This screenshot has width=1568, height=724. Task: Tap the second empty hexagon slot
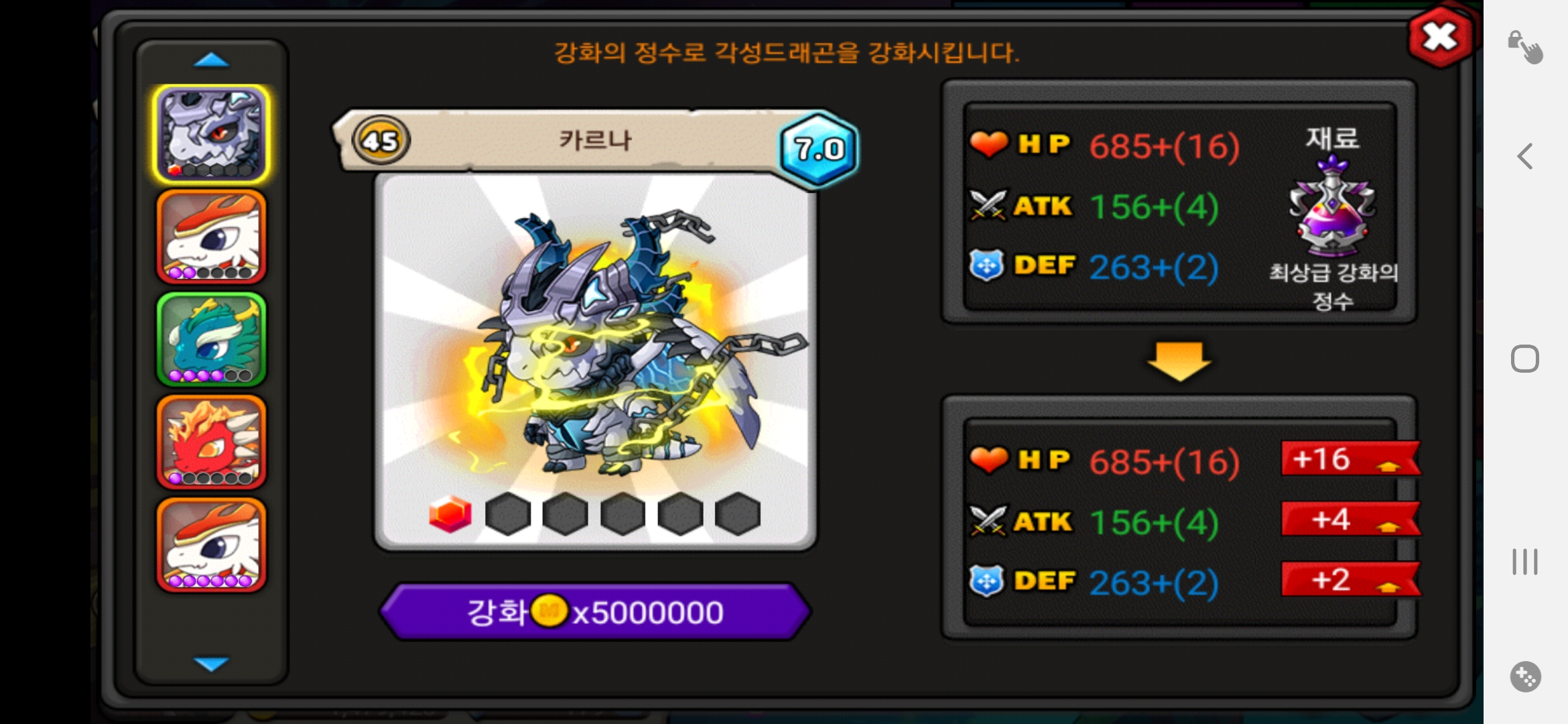(565, 514)
